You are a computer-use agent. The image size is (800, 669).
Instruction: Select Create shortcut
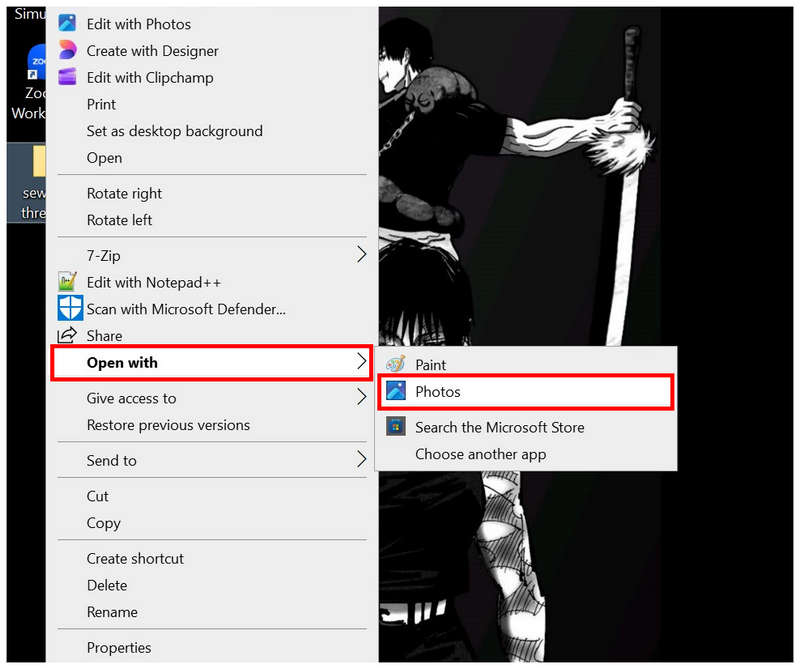coord(212,558)
